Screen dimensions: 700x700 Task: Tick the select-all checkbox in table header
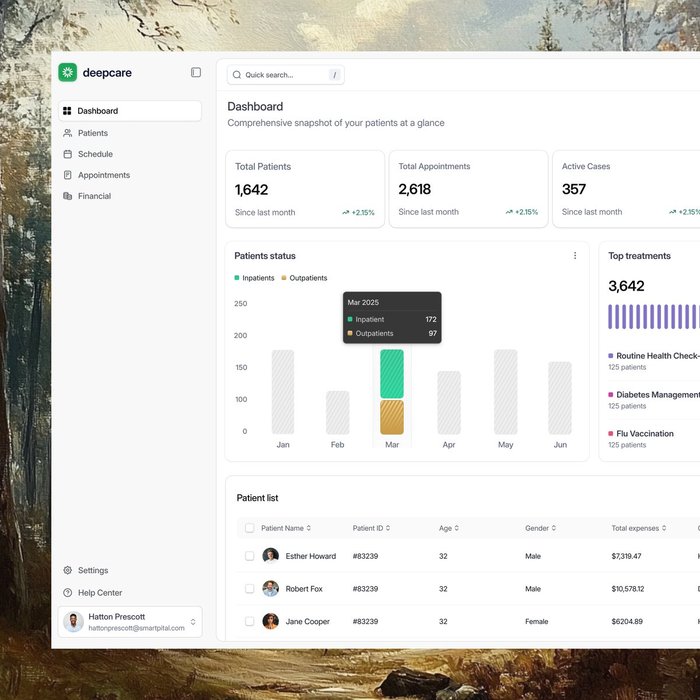coord(250,528)
